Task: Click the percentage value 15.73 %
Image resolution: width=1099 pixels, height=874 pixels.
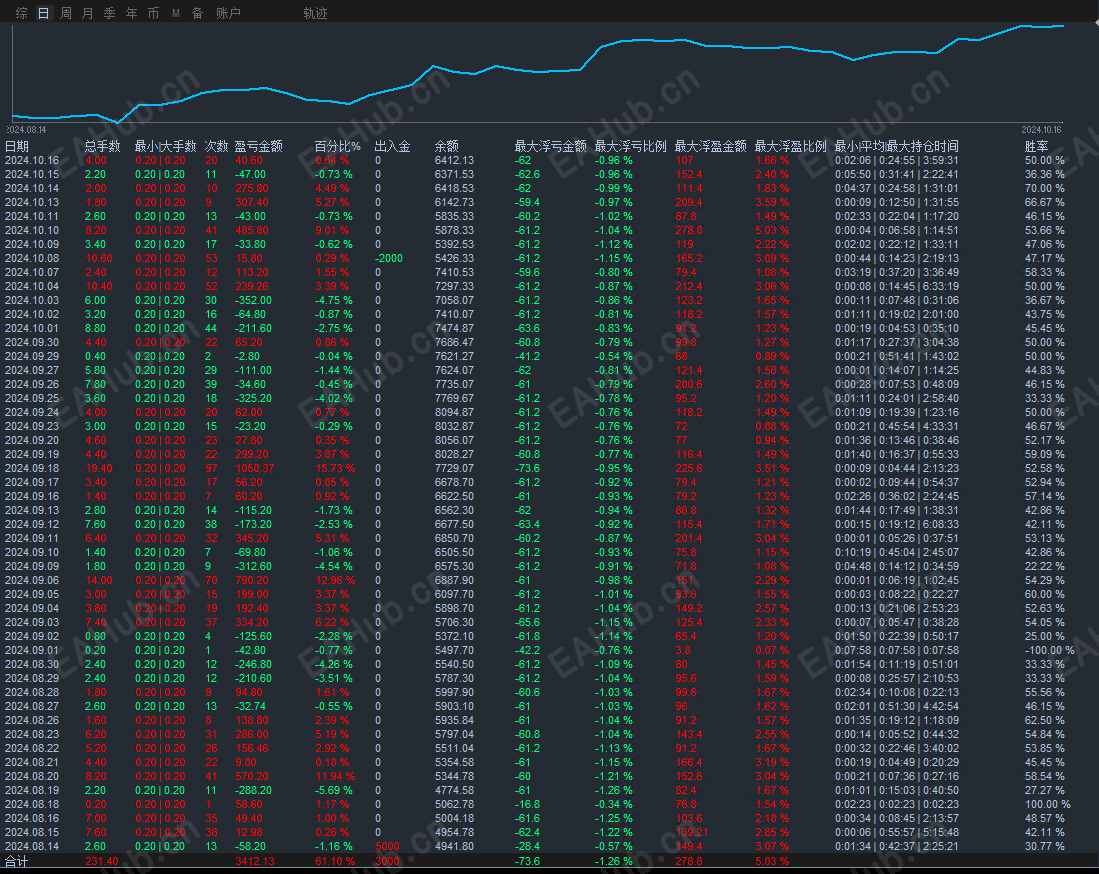Action: (x=335, y=468)
